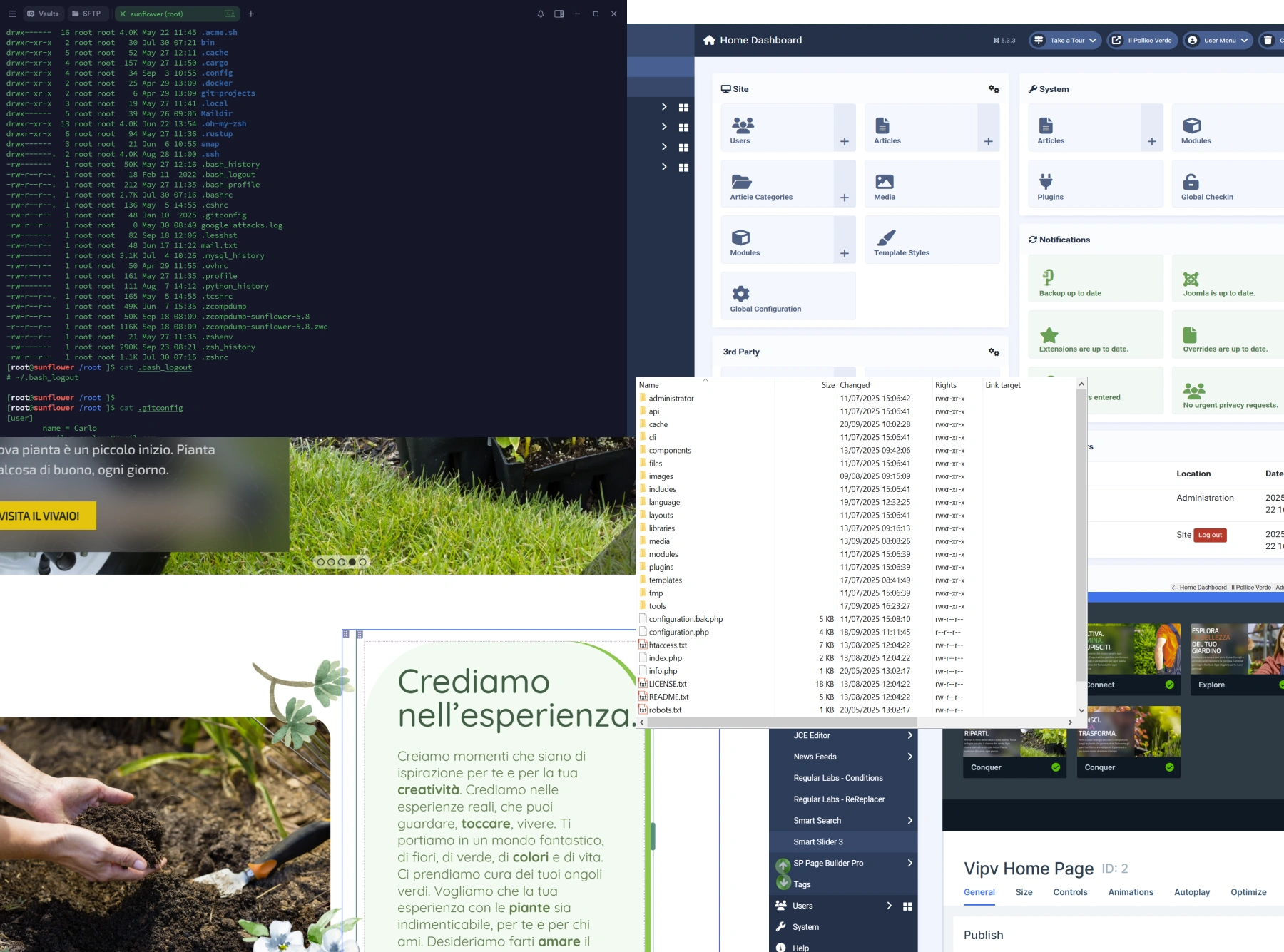Switch to the Animations tab
Screen dimensions: 1284x952
tap(1130, 892)
